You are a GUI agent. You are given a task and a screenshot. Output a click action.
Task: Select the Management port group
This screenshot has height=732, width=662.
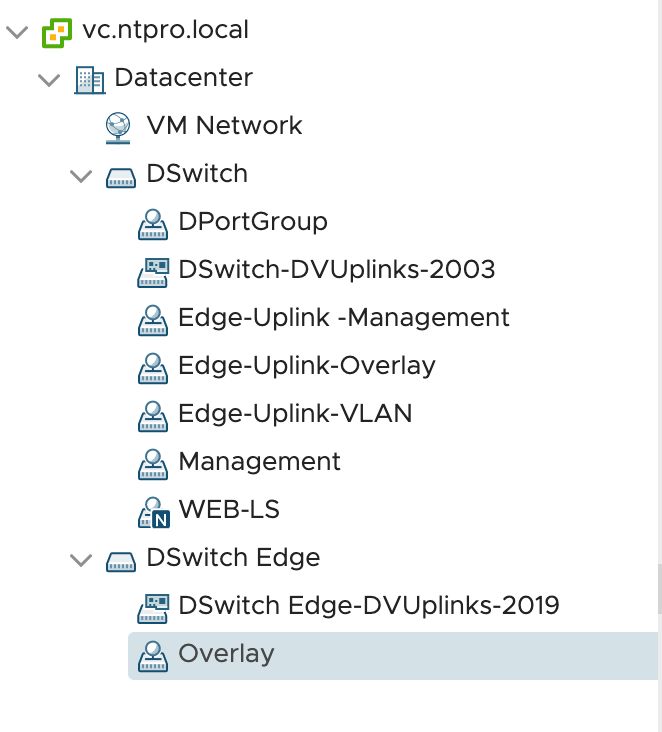pos(260,462)
